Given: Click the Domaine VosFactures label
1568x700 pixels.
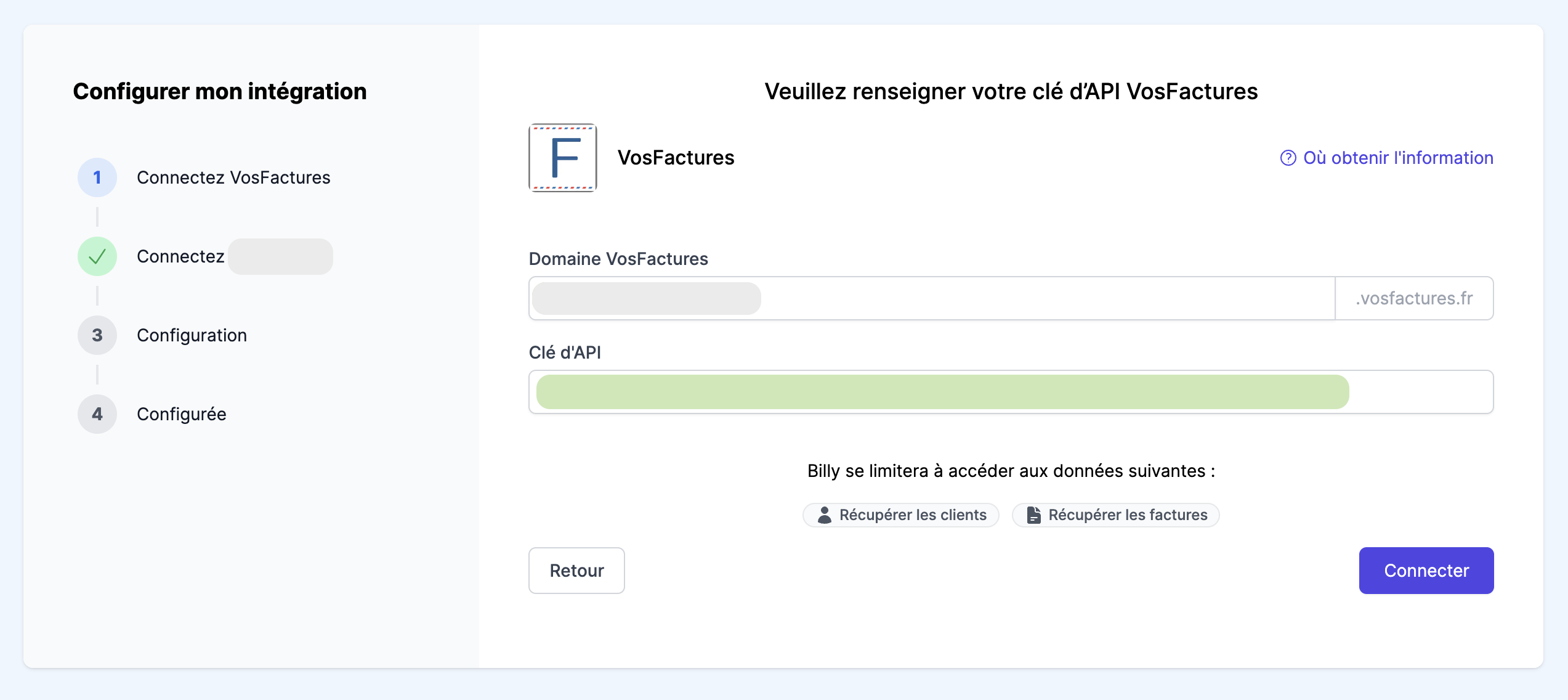Looking at the screenshot, I should (x=618, y=259).
